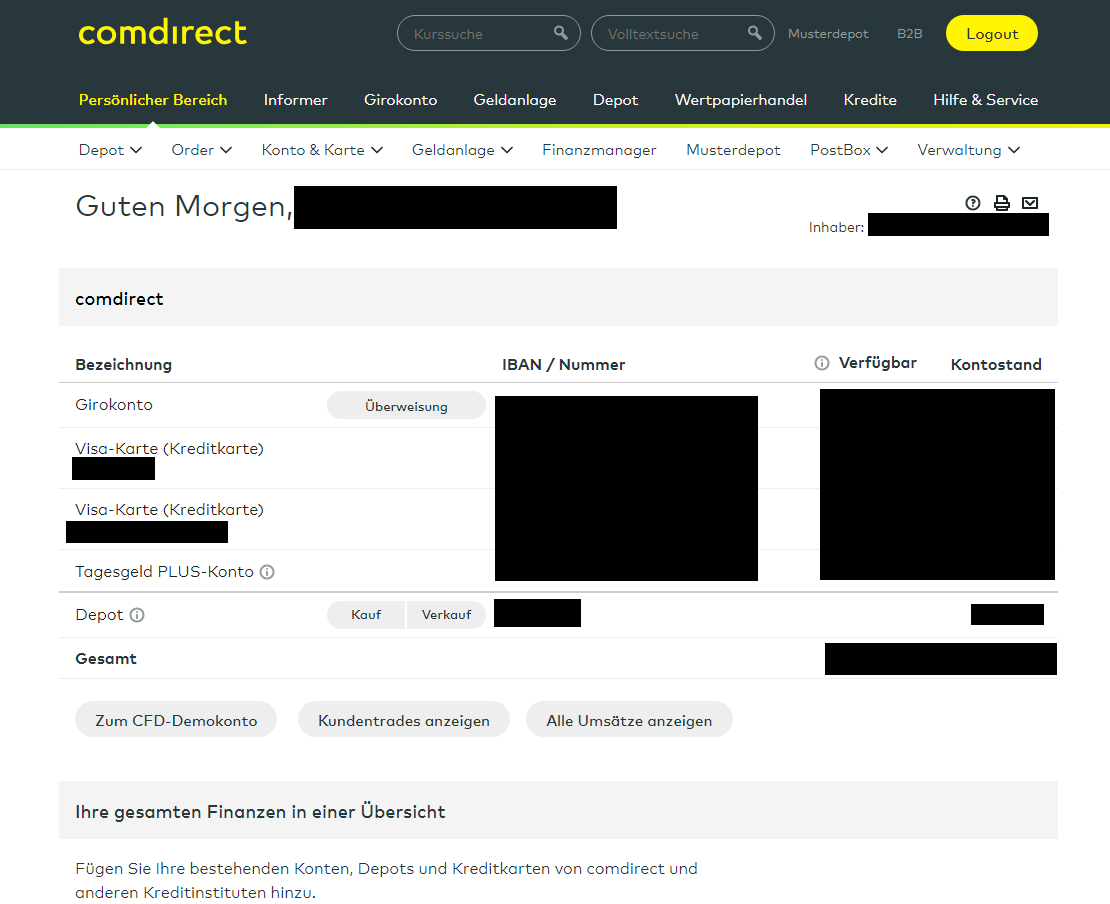
Task: Open the envelope message icon
Action: point(1030,203)
